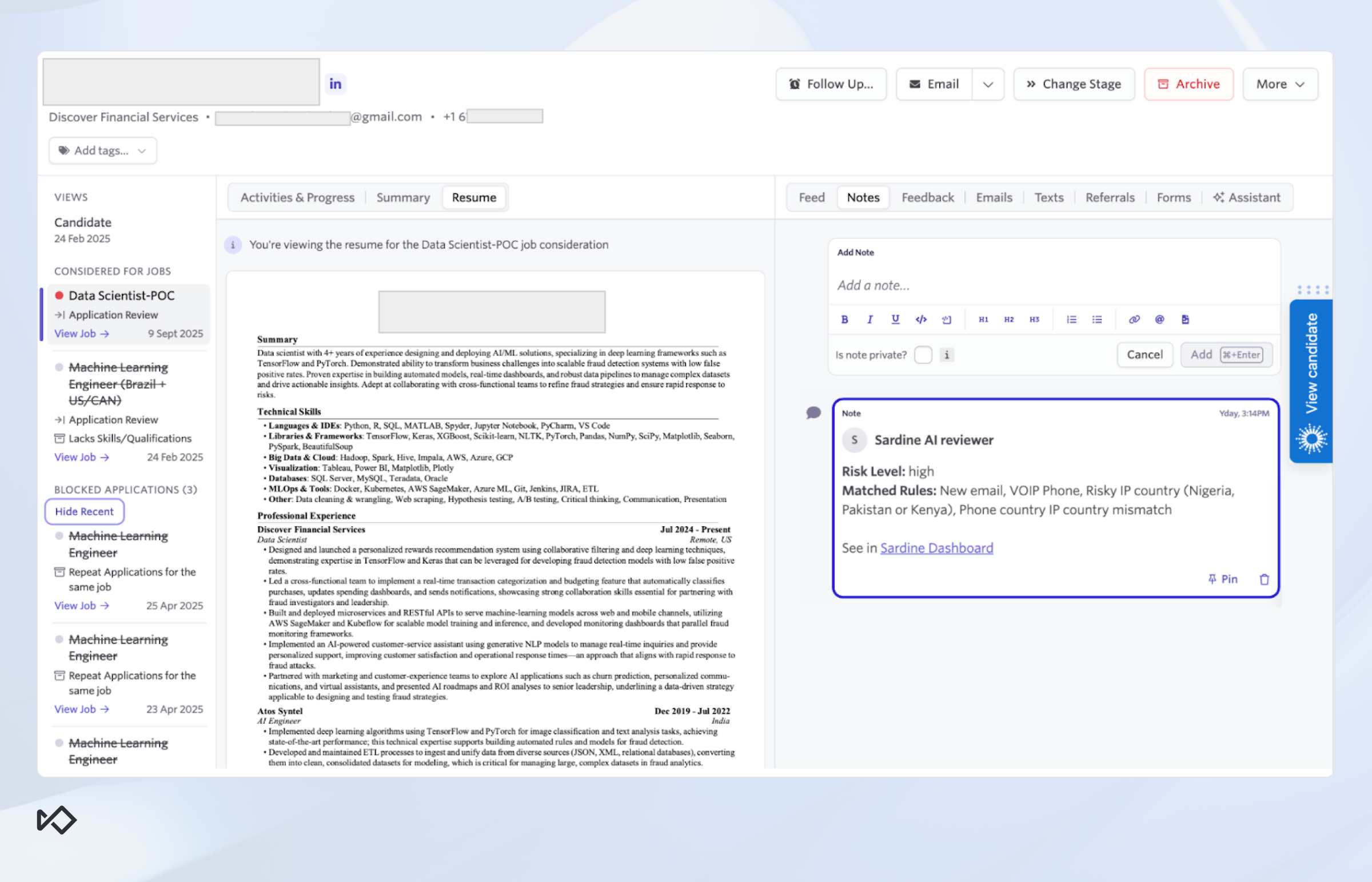Apply underline formatting in note editor
1372x882 pixels.
[895, 320]
